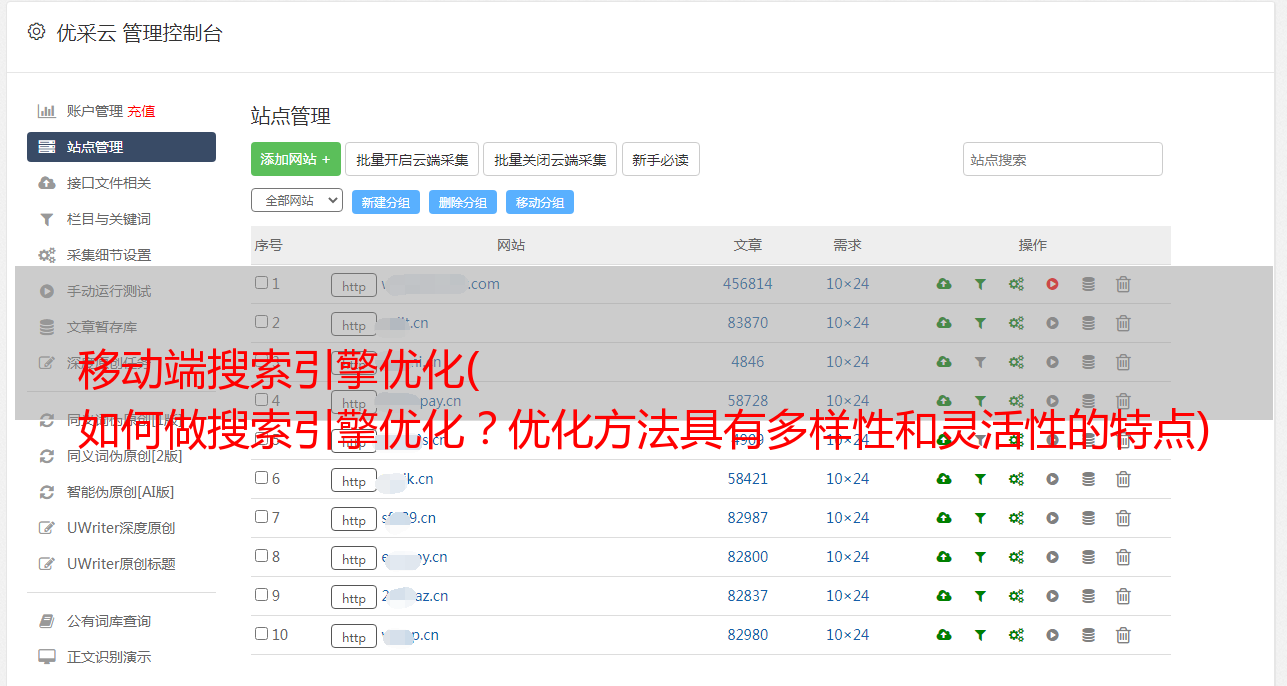Click 批量开启云端采集 button
The image size is (1287, 686).
pos(412,159)
